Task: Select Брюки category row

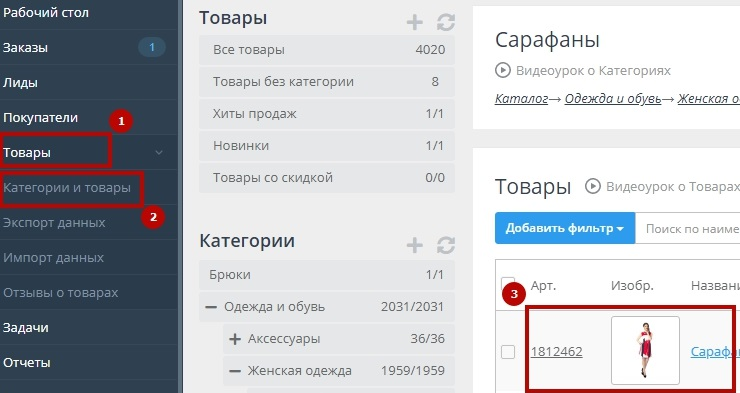Action: (x=327, y=275)
